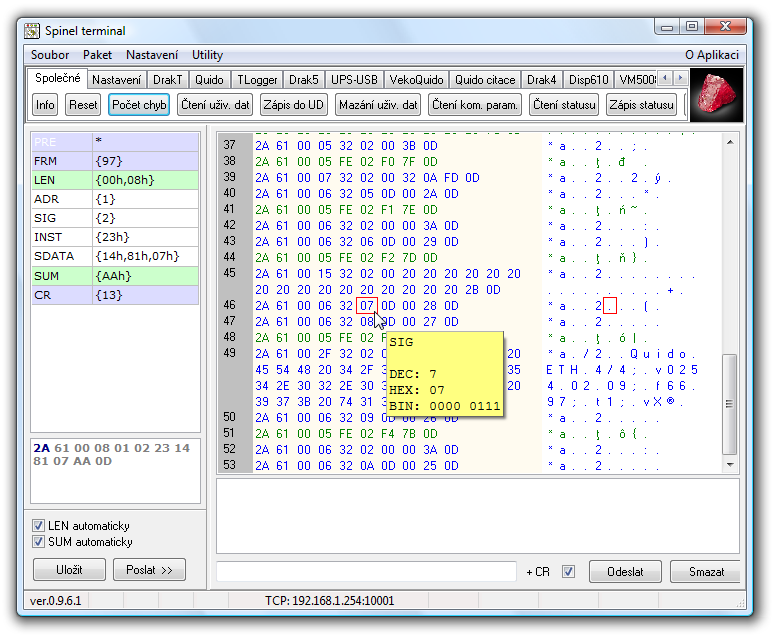Click the Čtení statusu button
The width and height of the screenshot is (776, 639).
(564, 105)
